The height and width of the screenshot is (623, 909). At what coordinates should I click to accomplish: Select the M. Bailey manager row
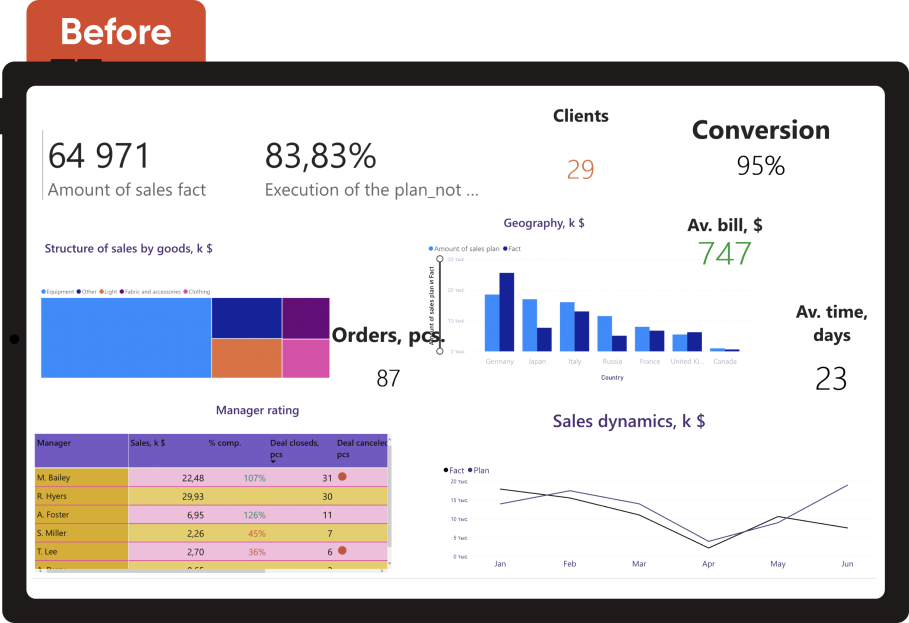211,478
